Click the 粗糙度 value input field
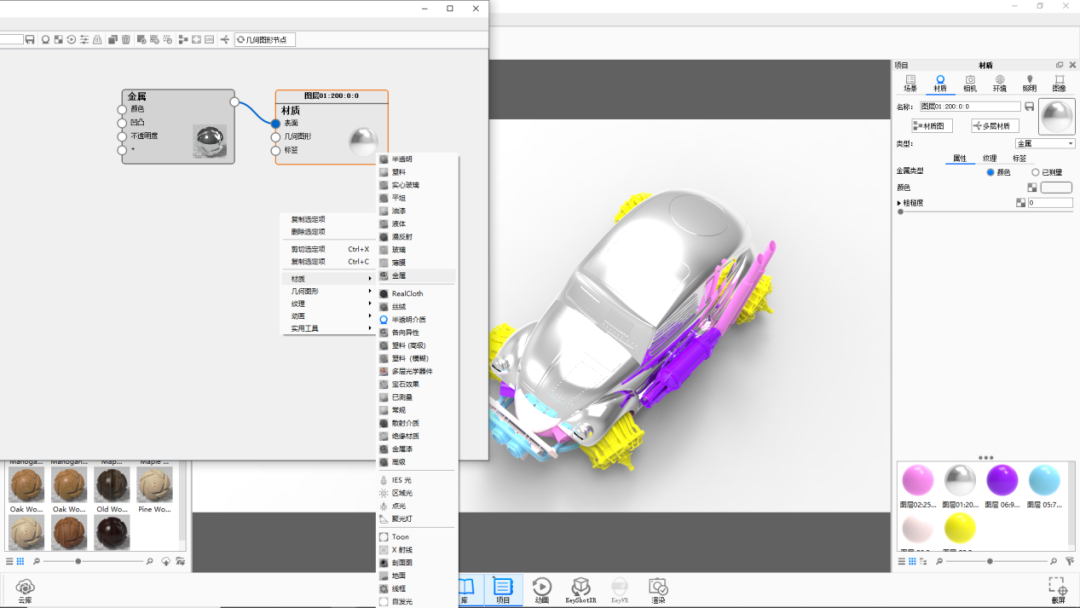 tap(1050, 203)
